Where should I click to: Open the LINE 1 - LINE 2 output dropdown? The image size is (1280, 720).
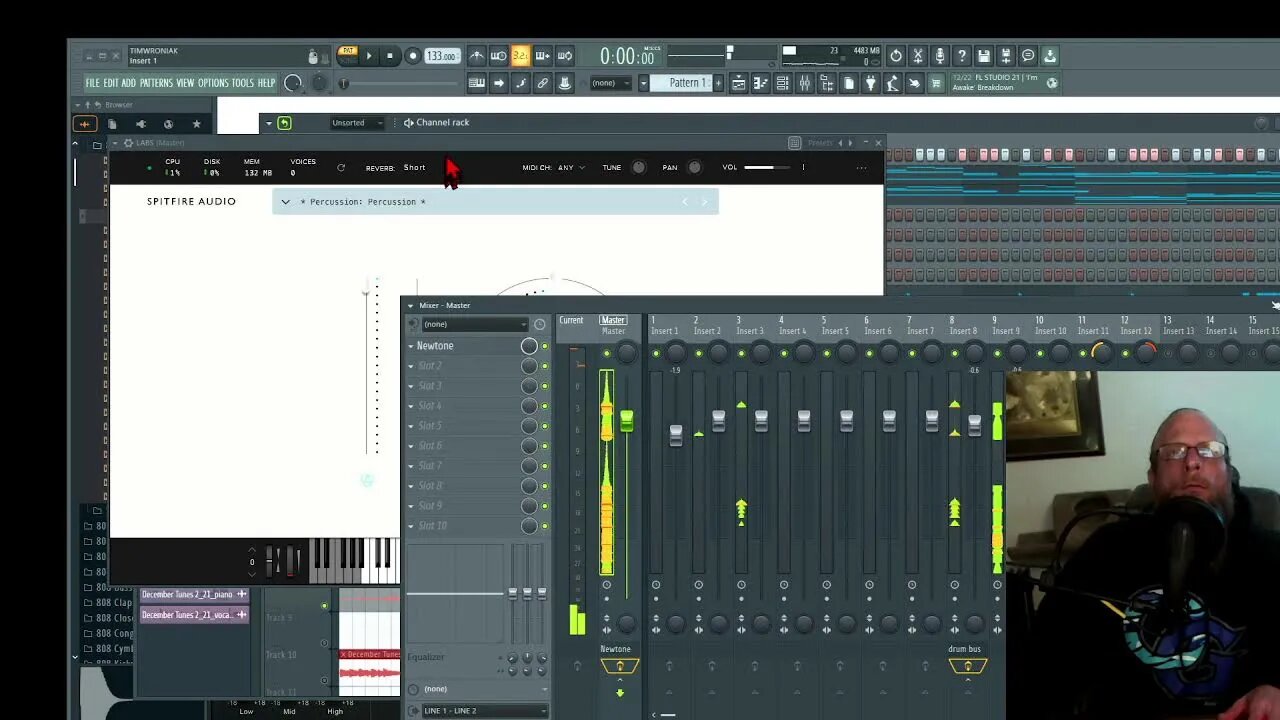coord(485,711)
